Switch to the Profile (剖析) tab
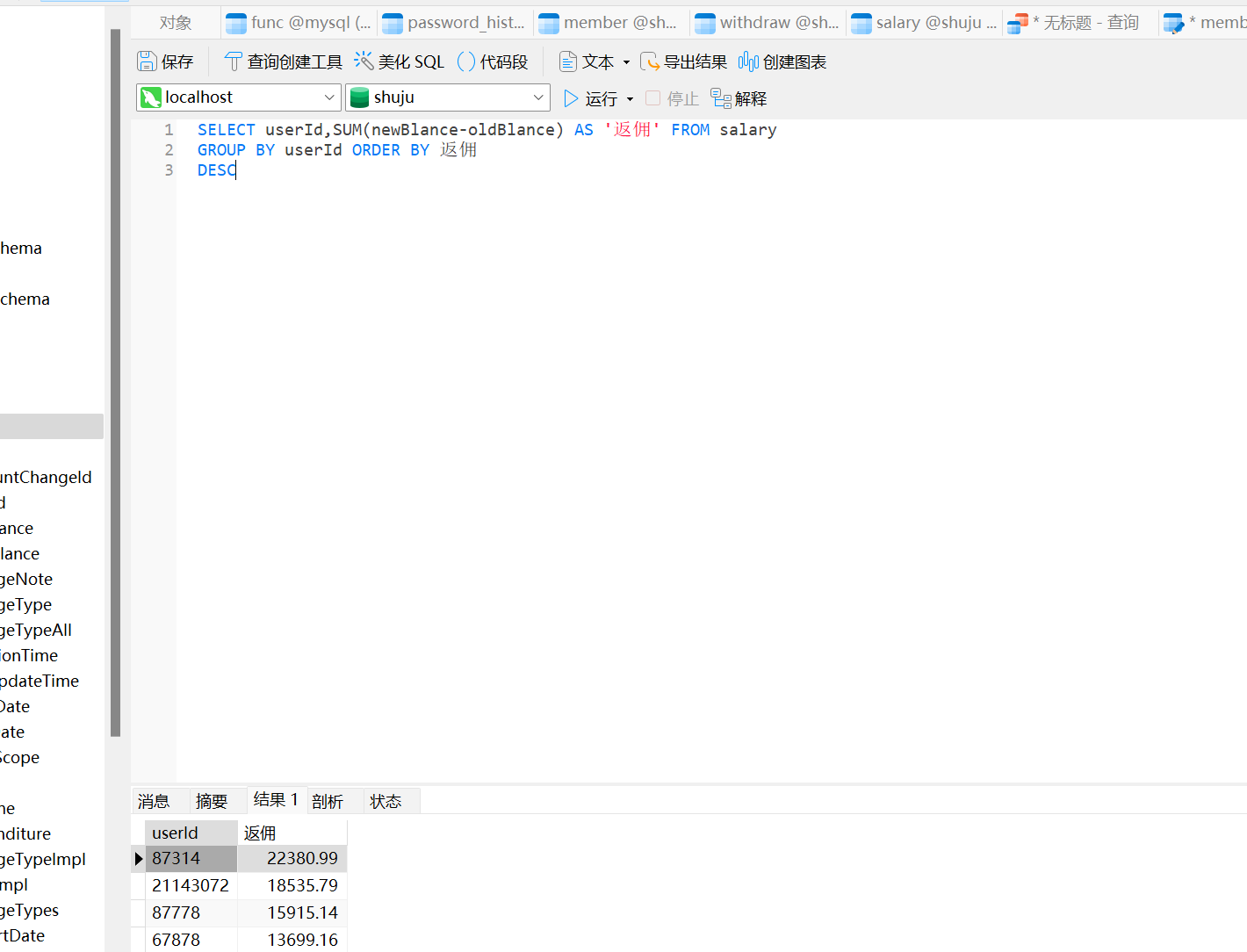The height and width of the screenshot is (952, 1247). pyautogui.click(x=328, y=801)
